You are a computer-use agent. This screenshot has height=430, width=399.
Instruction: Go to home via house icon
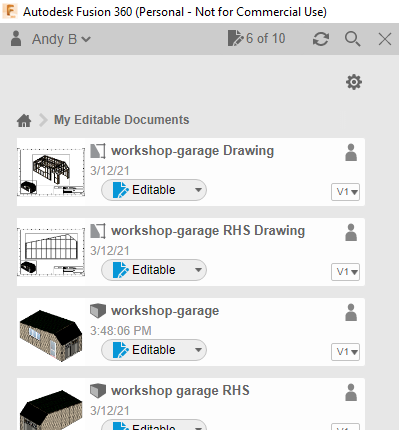24,120
